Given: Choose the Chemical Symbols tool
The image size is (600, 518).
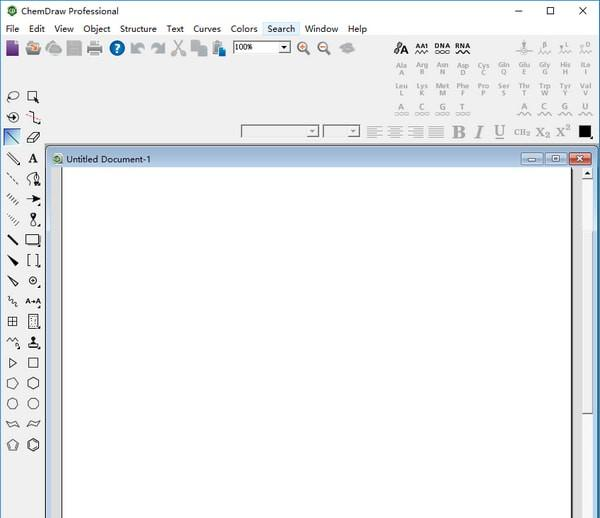Looking at the screenshot, I should (x=33, y=281).
